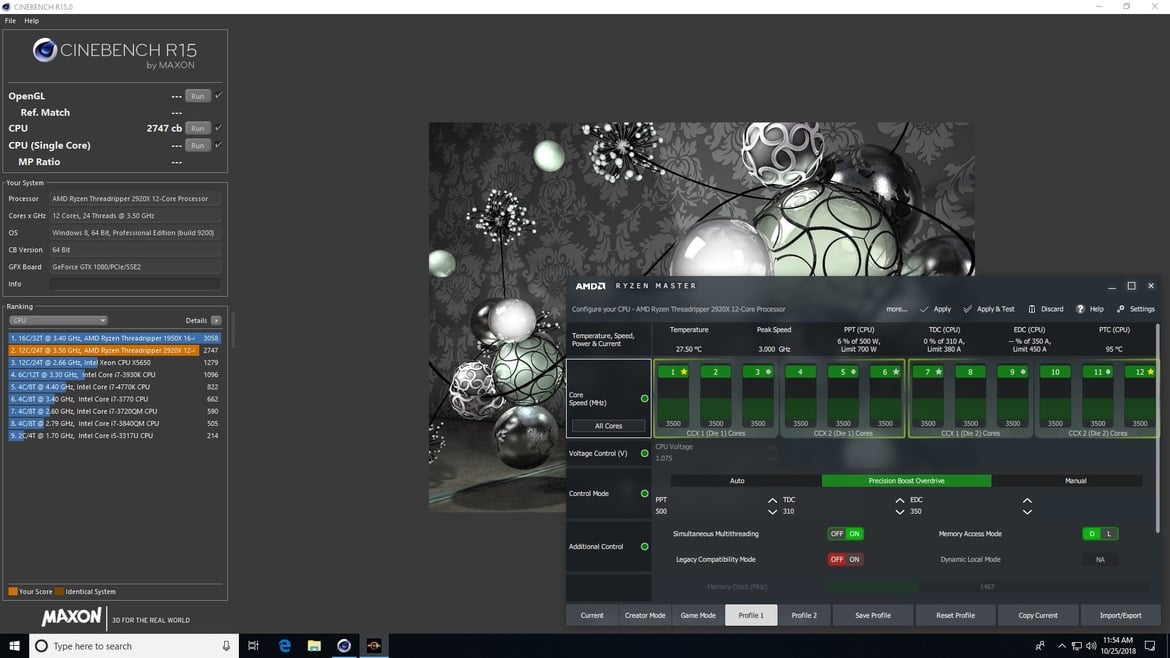Click Reset Profile button
Image resolution: width=1170 pixels, height=658 pixels.
[955, 615]
